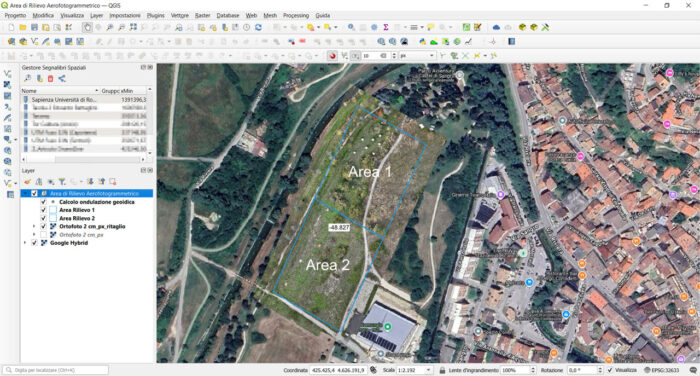Open the Raster menu

(x=202, y=15)
